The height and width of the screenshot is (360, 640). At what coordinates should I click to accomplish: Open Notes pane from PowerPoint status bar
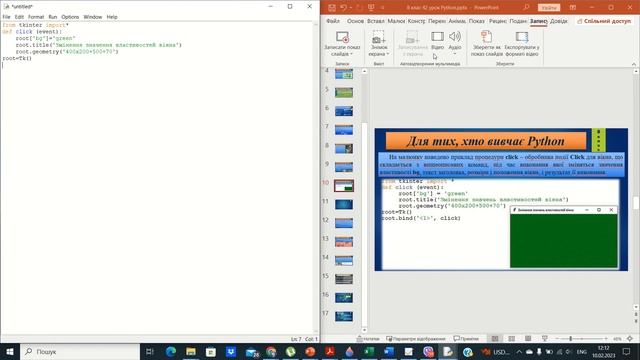(x=368, y=339)
